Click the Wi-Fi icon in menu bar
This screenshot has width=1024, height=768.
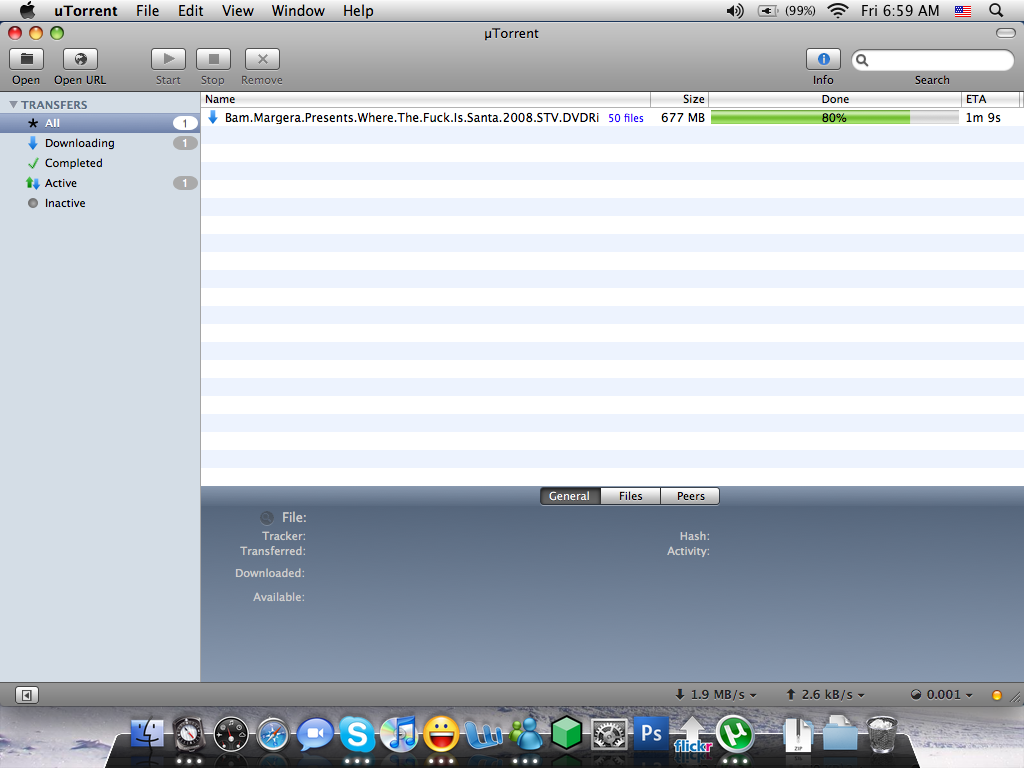(838, 10)
